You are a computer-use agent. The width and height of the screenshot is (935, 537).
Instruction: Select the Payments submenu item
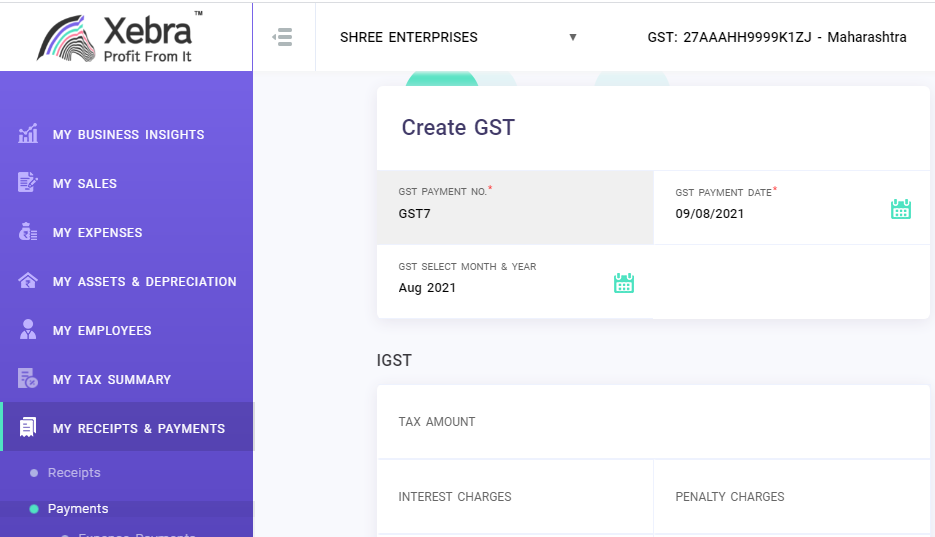click(x=78, y=509)
